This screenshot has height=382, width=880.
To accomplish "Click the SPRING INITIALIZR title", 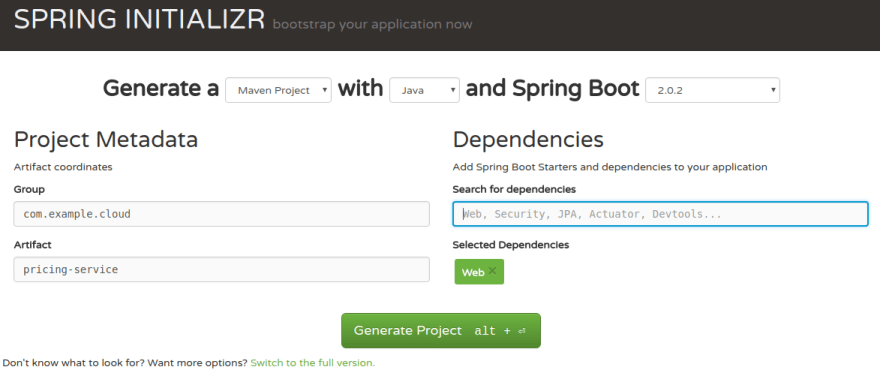I will click(x=139, y=20).
